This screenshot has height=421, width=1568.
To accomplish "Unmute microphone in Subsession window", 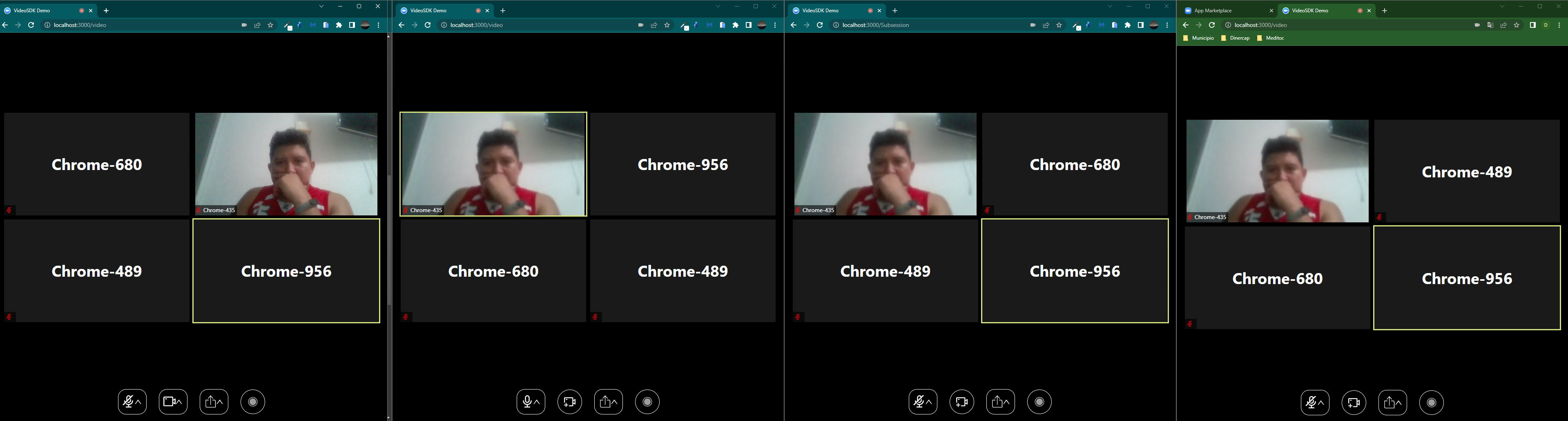I will point(919,402).
